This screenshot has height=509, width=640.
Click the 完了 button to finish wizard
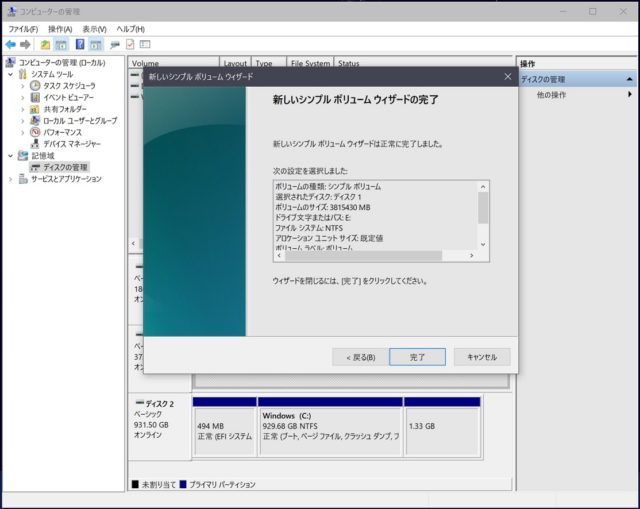(x=417, y=357)
